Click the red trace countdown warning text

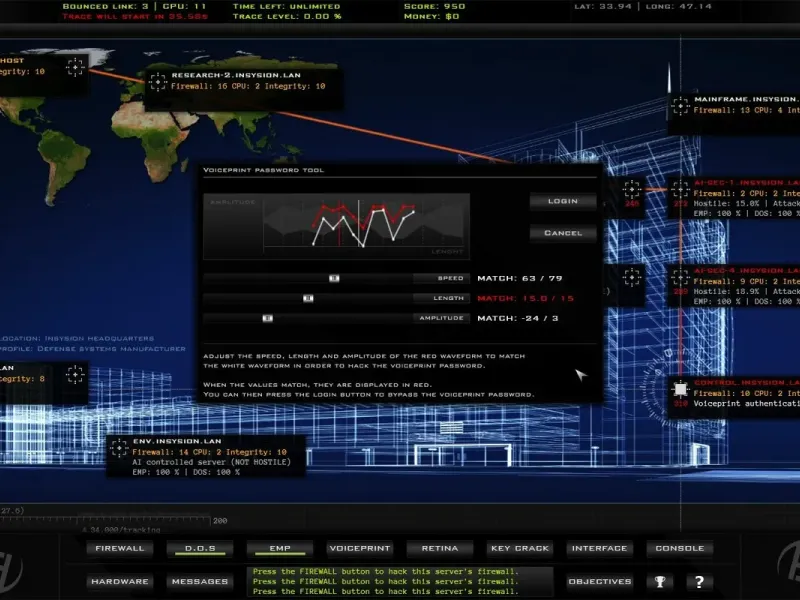coord(135,16)
